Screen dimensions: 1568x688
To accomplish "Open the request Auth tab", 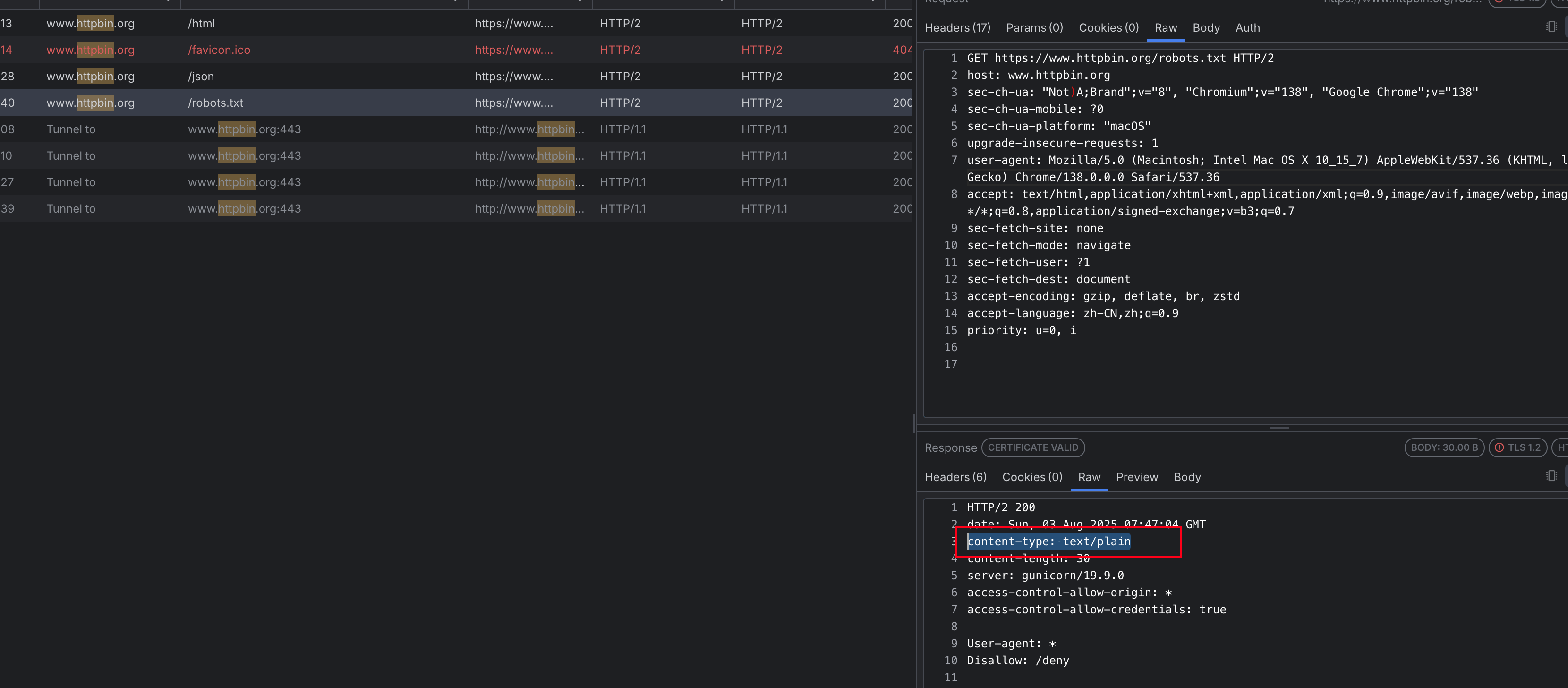I will [x=1247, y=28].
